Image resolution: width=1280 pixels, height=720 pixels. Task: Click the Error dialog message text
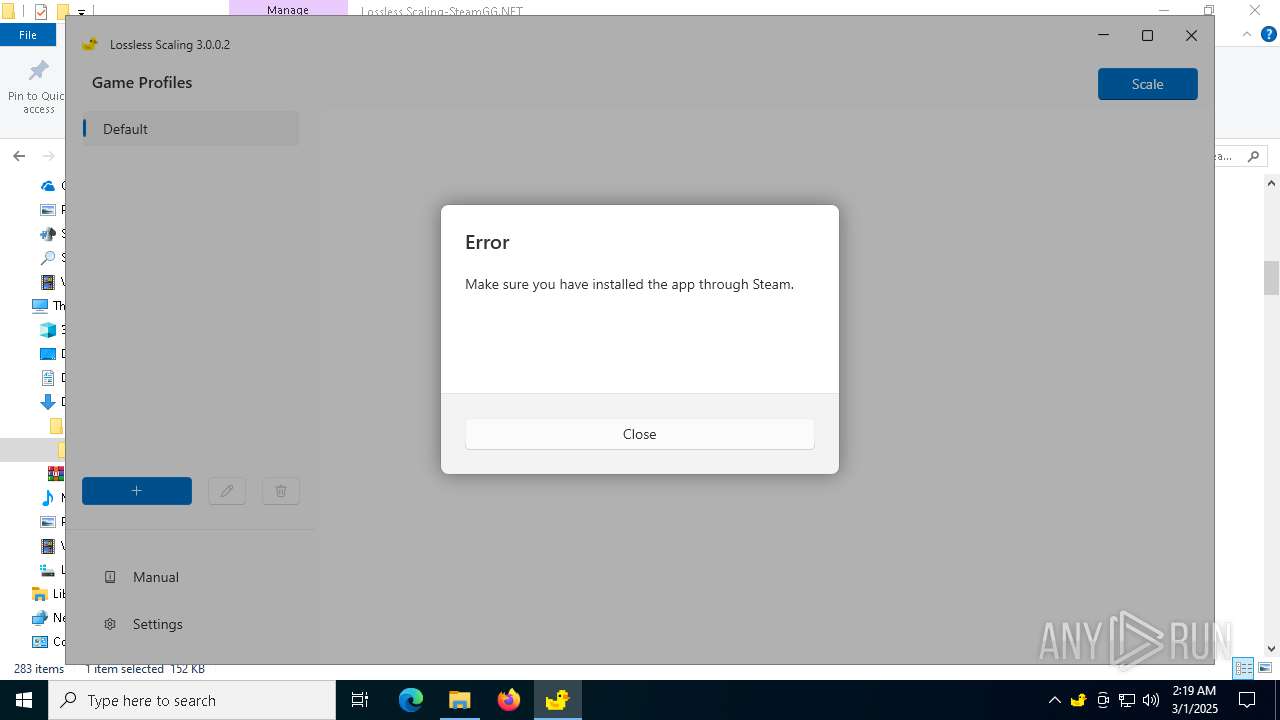point(629,284)
